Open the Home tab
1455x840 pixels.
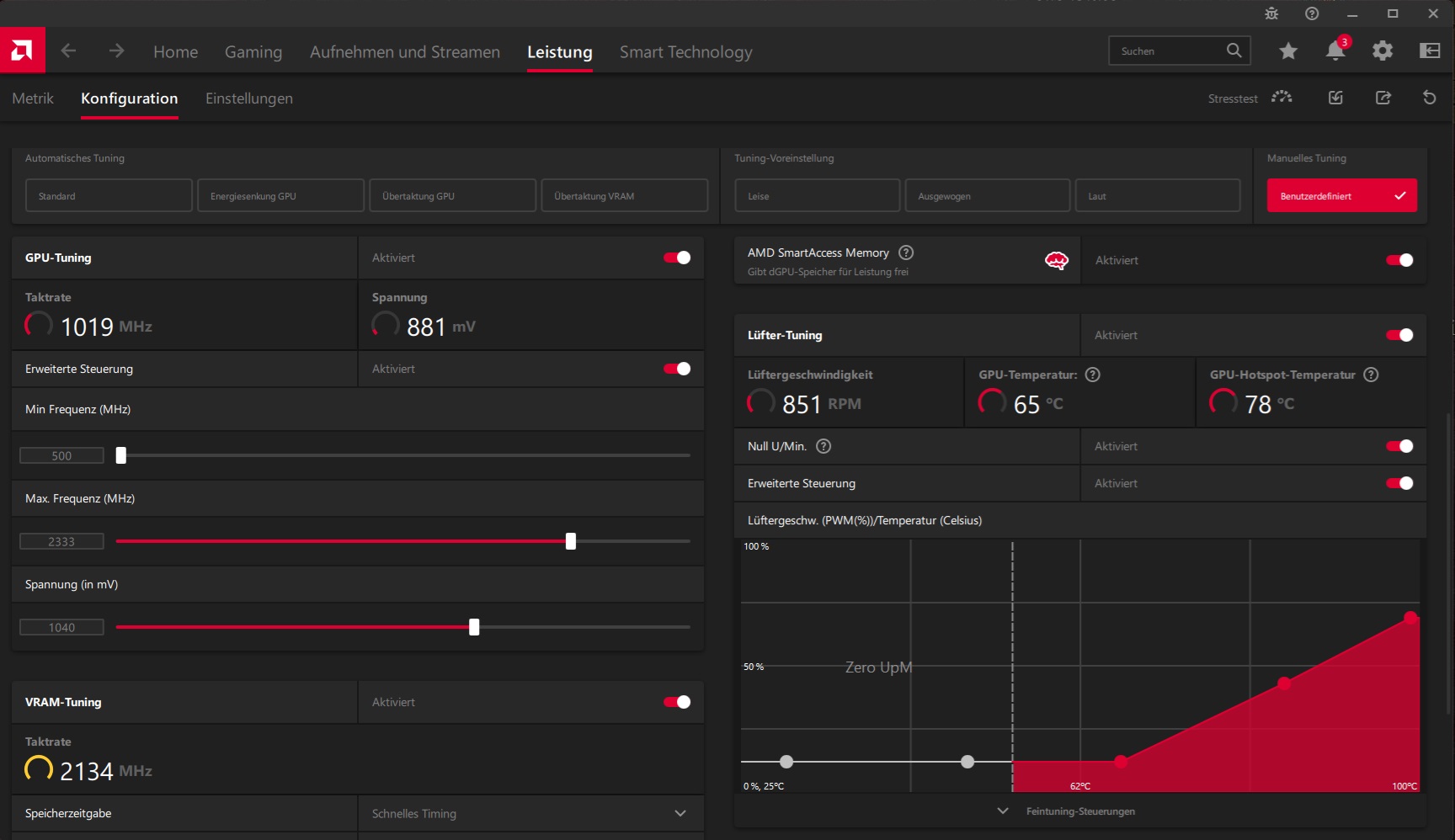pos(176,51)
